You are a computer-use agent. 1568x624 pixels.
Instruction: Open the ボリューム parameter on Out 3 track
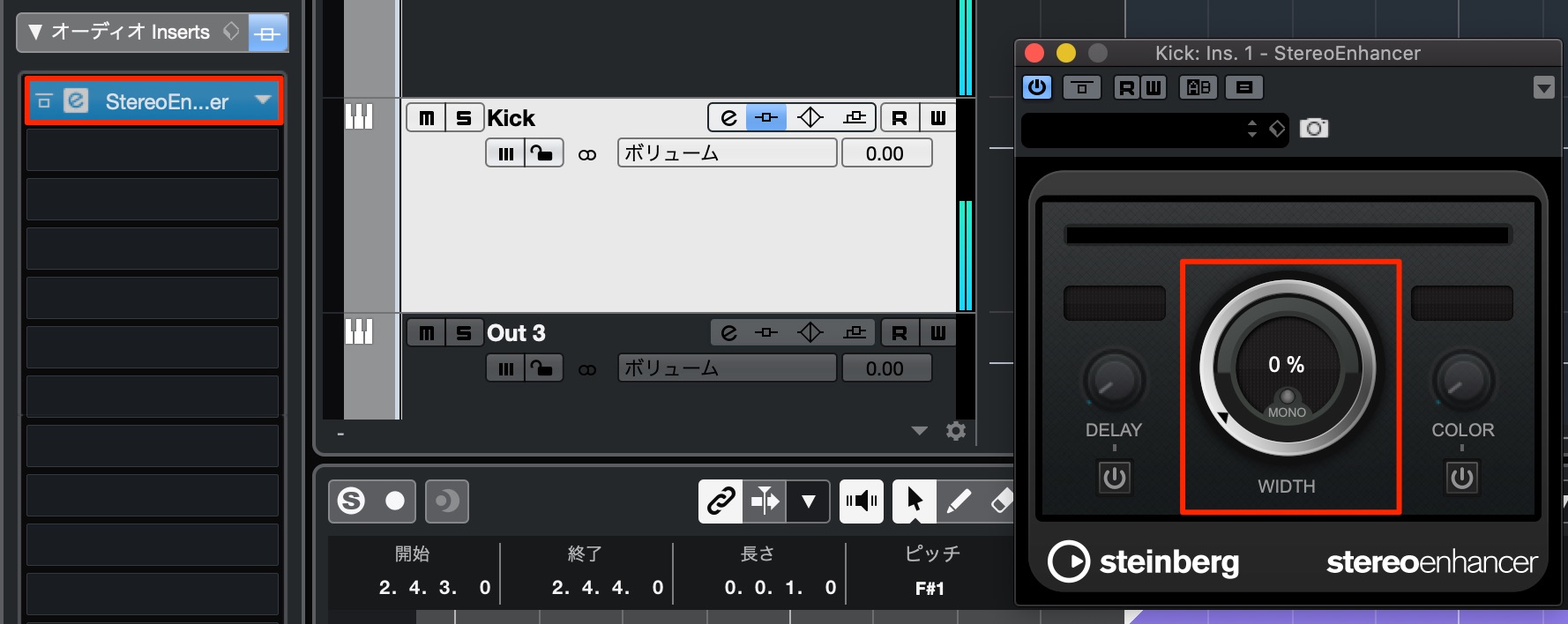(727, 368)
